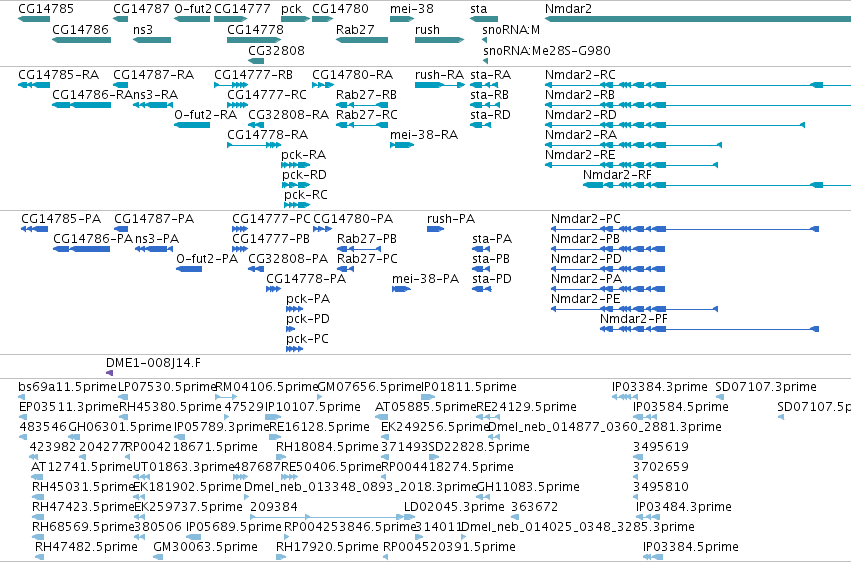This screenshot has height=562, width=851.
Task: Open the CG32808-RA transcript label
Action: (x=288, y=115)
